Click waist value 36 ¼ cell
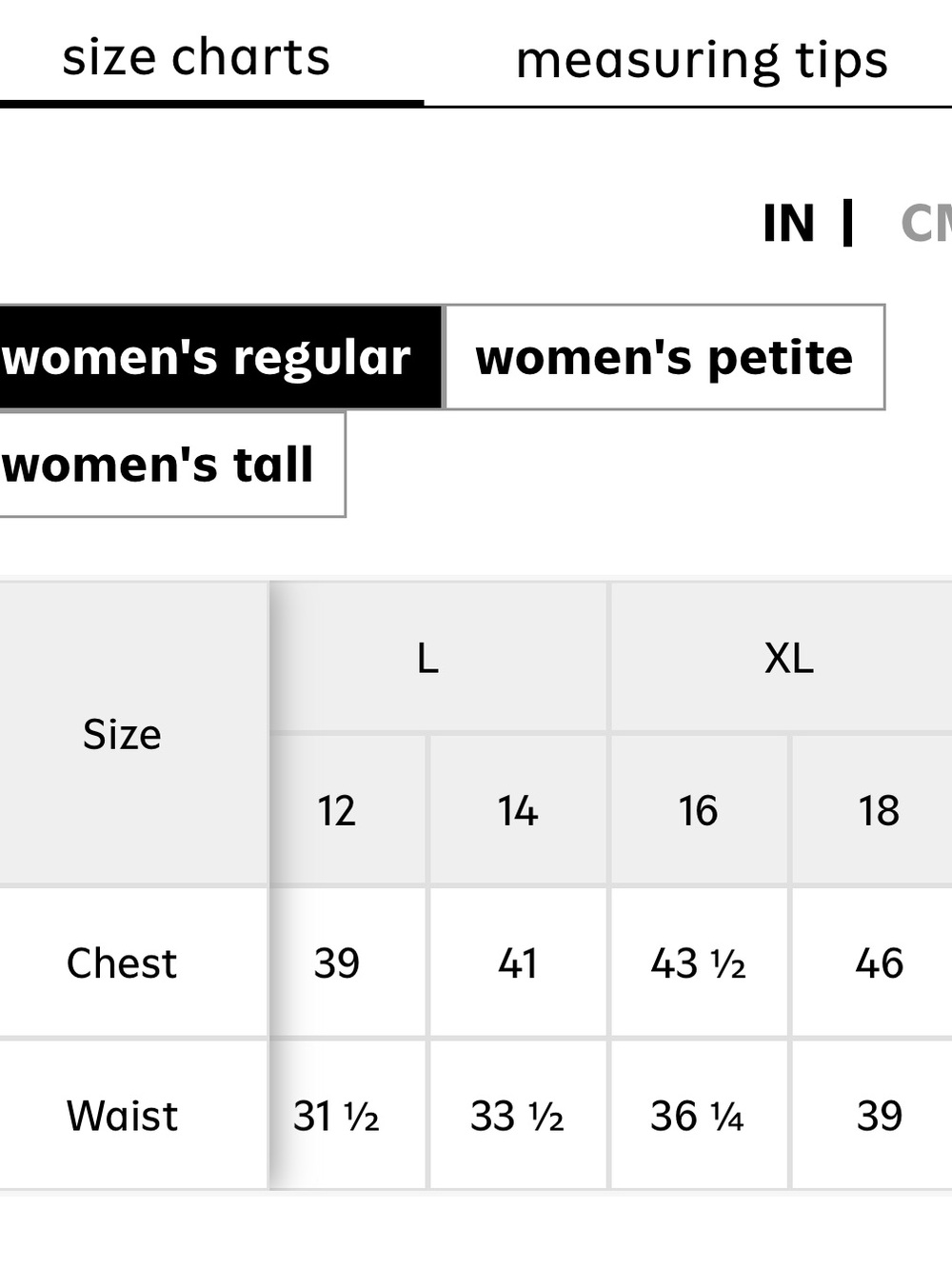The height and width of the screenshot is (1269, 952). point(699,1115)
